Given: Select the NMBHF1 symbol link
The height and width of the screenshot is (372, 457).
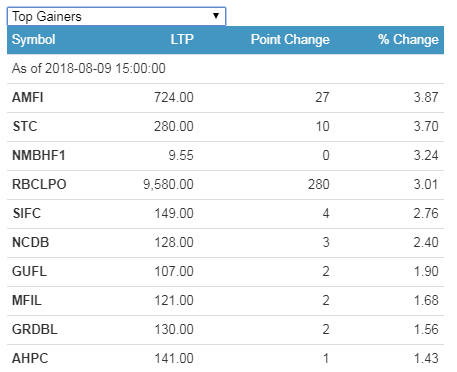Looking at the screenshot, I should 39,156.
